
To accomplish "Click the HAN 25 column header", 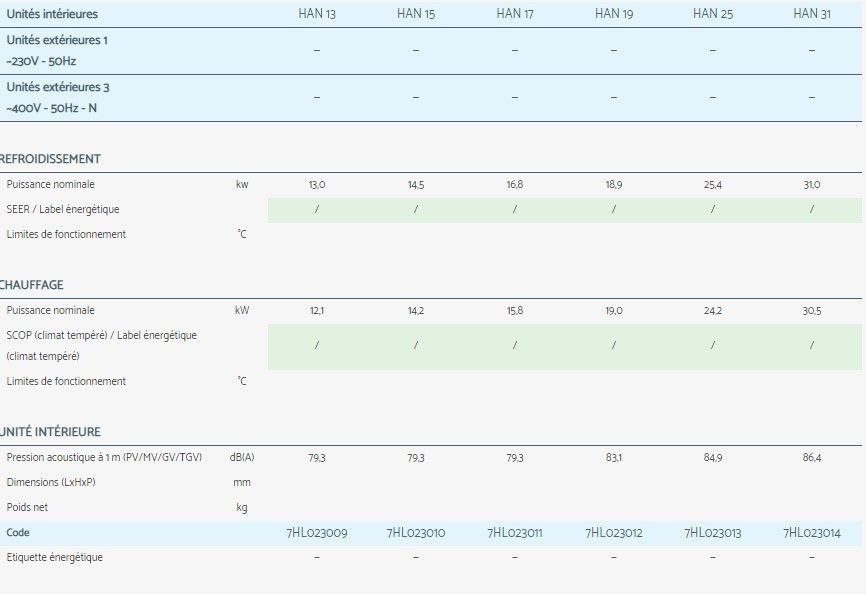I will 713,14.
